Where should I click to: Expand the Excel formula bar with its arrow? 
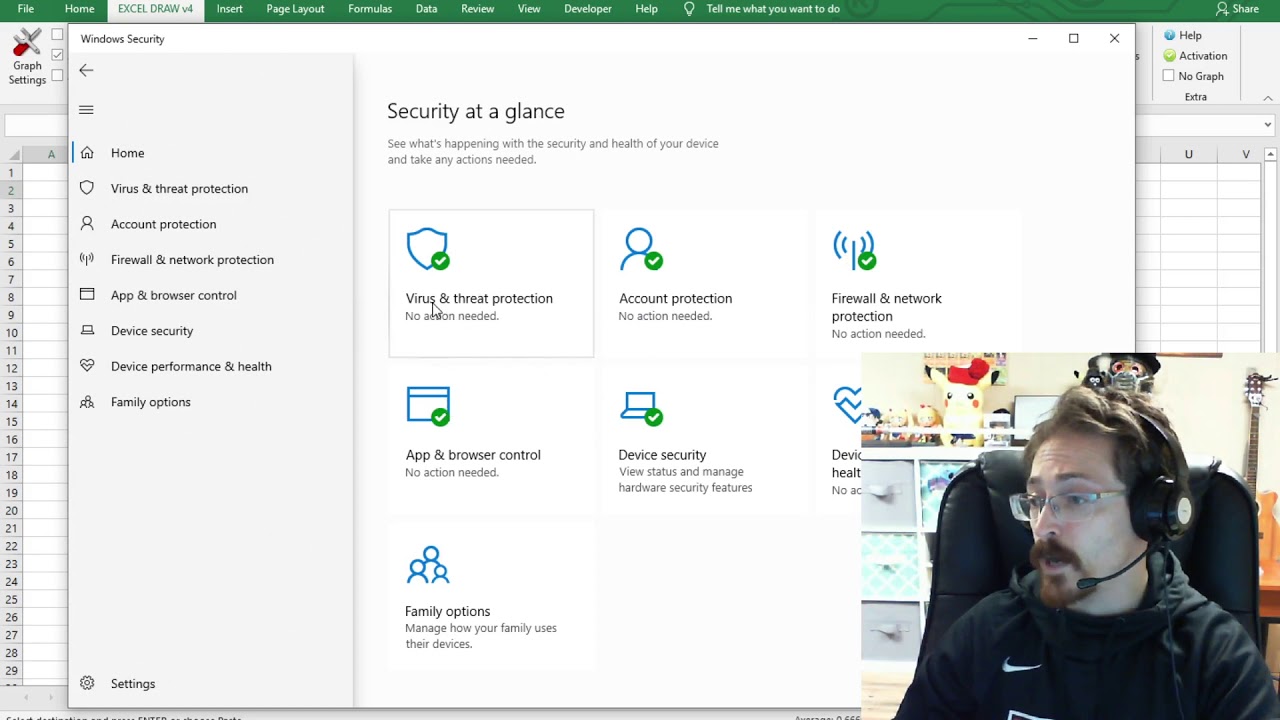[1268, 125]
